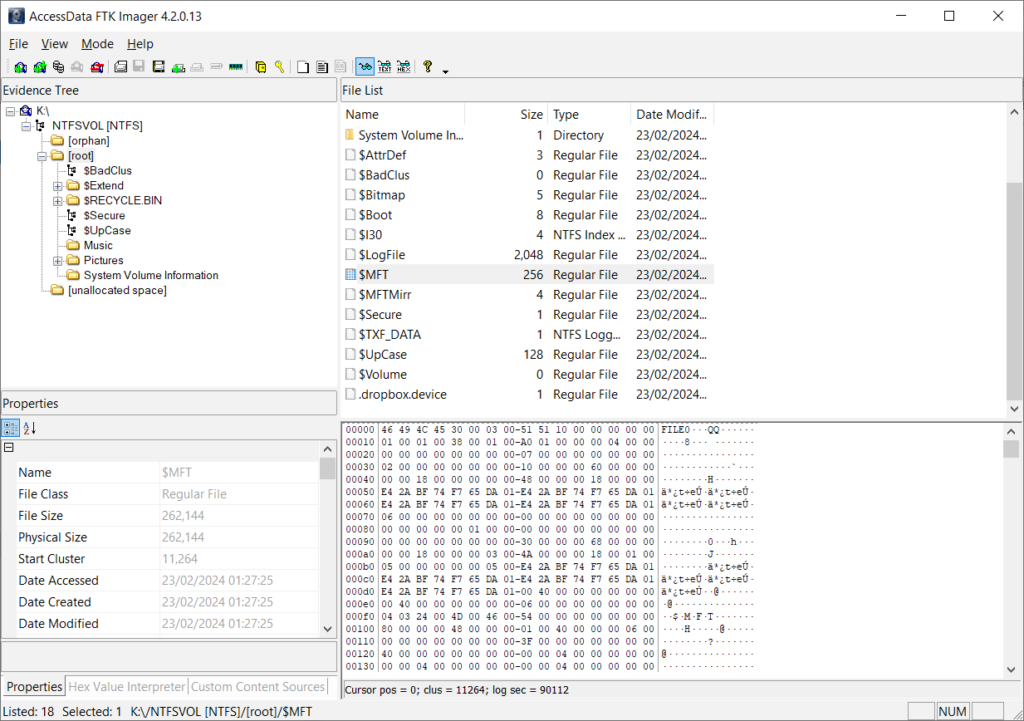Expand the $RECYCLE.BIN folder node
The width and height of the screenshot is (1024, 721).
point(57,201)
